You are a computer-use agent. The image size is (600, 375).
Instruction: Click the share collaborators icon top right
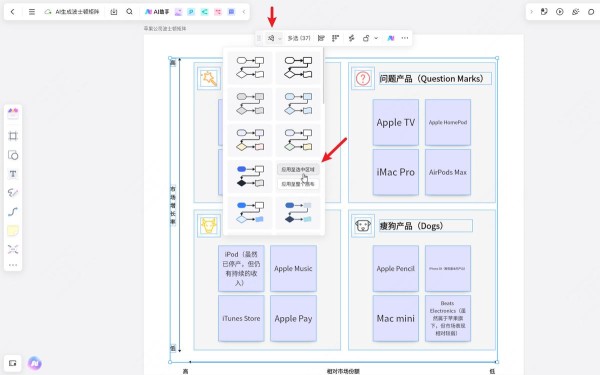tap(575, 12)
